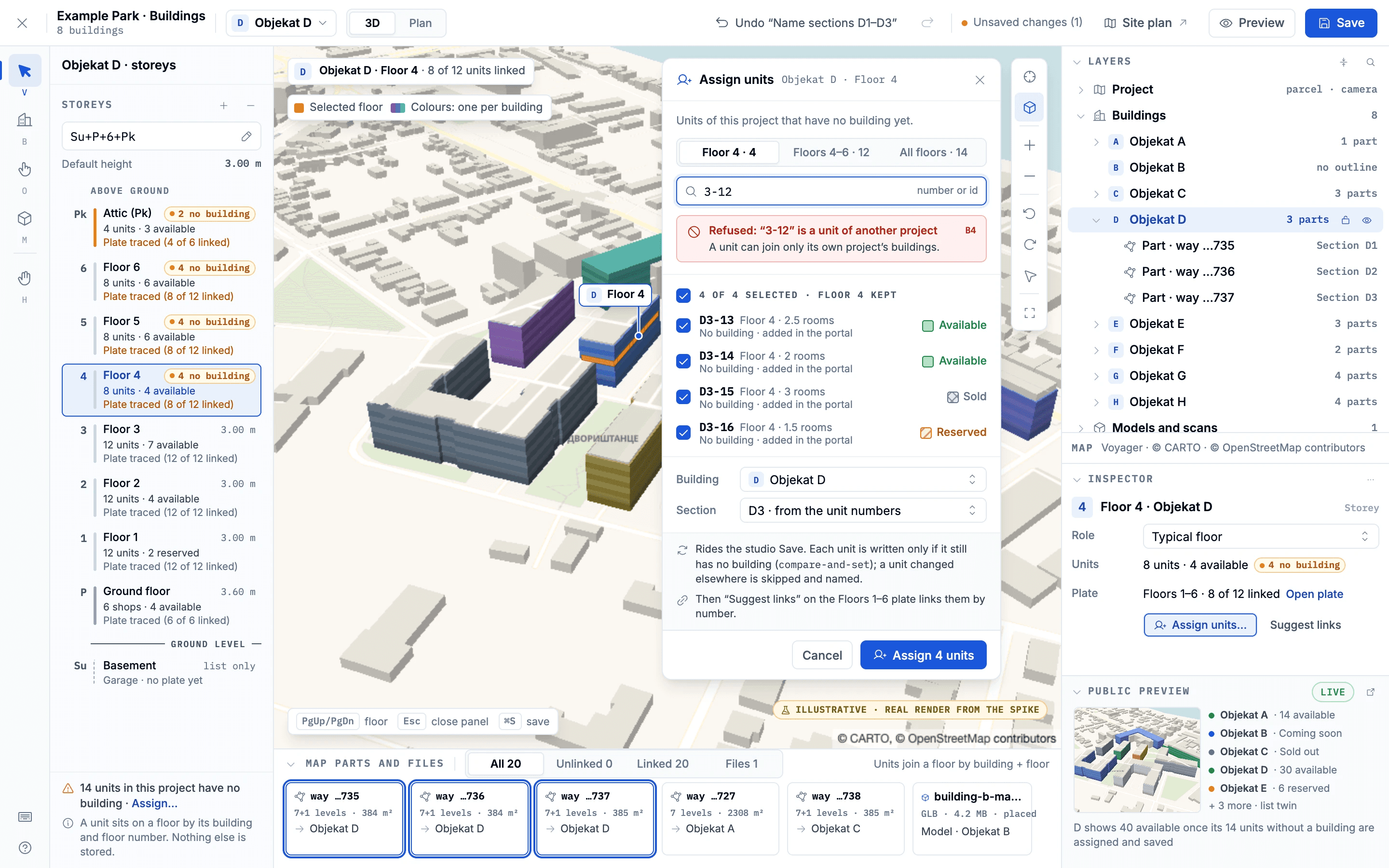Open the buildings tool in left sidebar
The image size is (1389, 868).
click(25, 120)
